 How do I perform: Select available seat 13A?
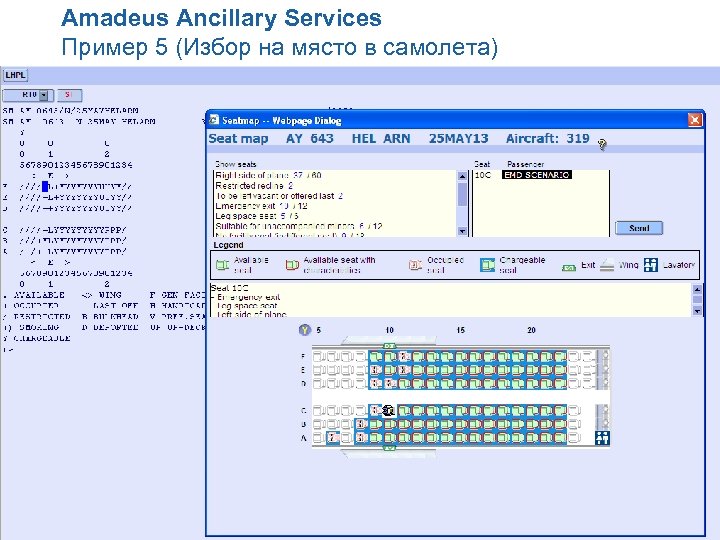(x=433, y=438)
